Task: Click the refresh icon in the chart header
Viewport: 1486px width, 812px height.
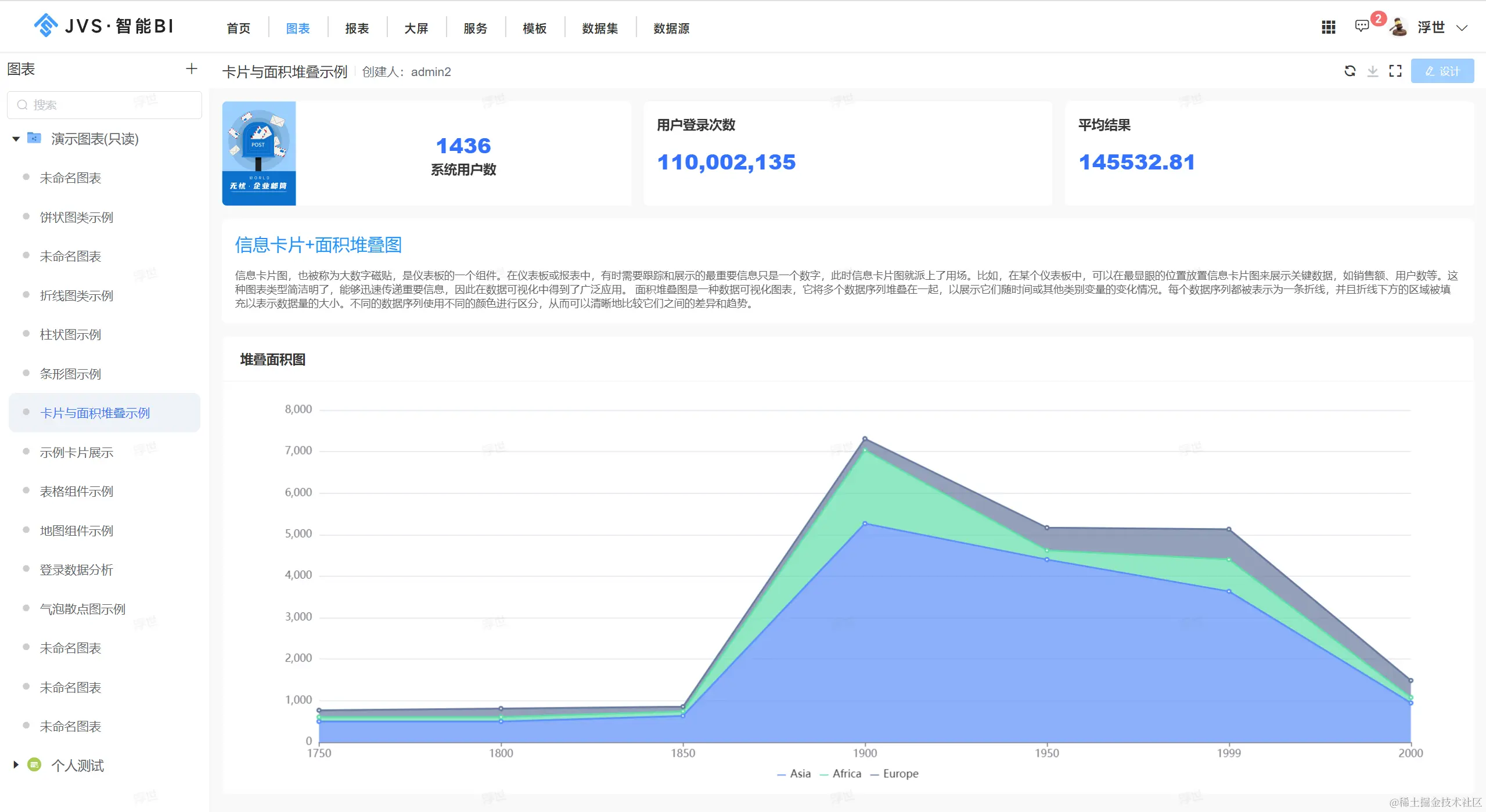Action: click(x=1350, y=71)
